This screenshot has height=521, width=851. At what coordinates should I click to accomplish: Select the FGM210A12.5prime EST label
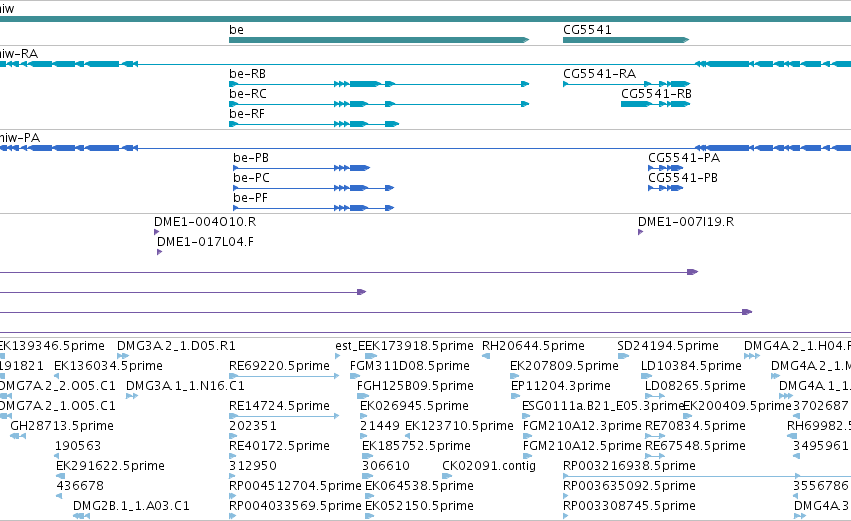click(x=582, y=446)
